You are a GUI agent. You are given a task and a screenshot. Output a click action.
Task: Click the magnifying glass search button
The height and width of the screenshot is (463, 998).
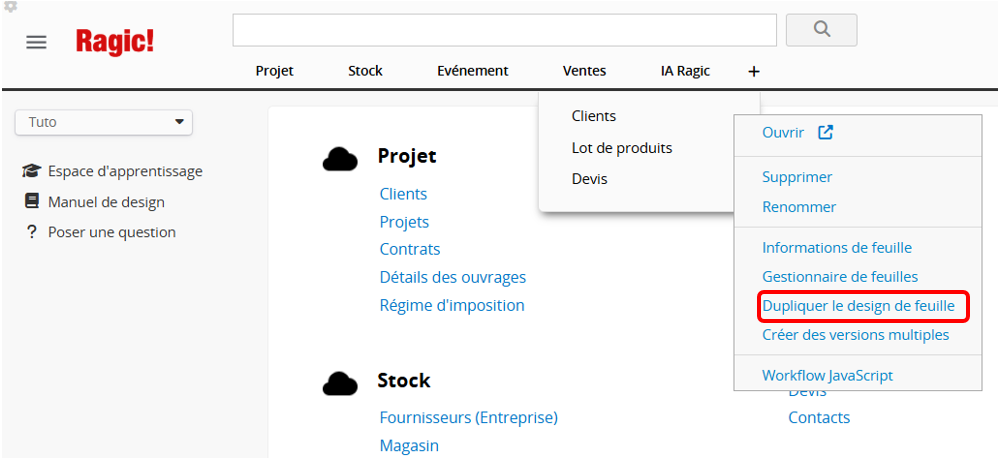(x=821, y=30)
